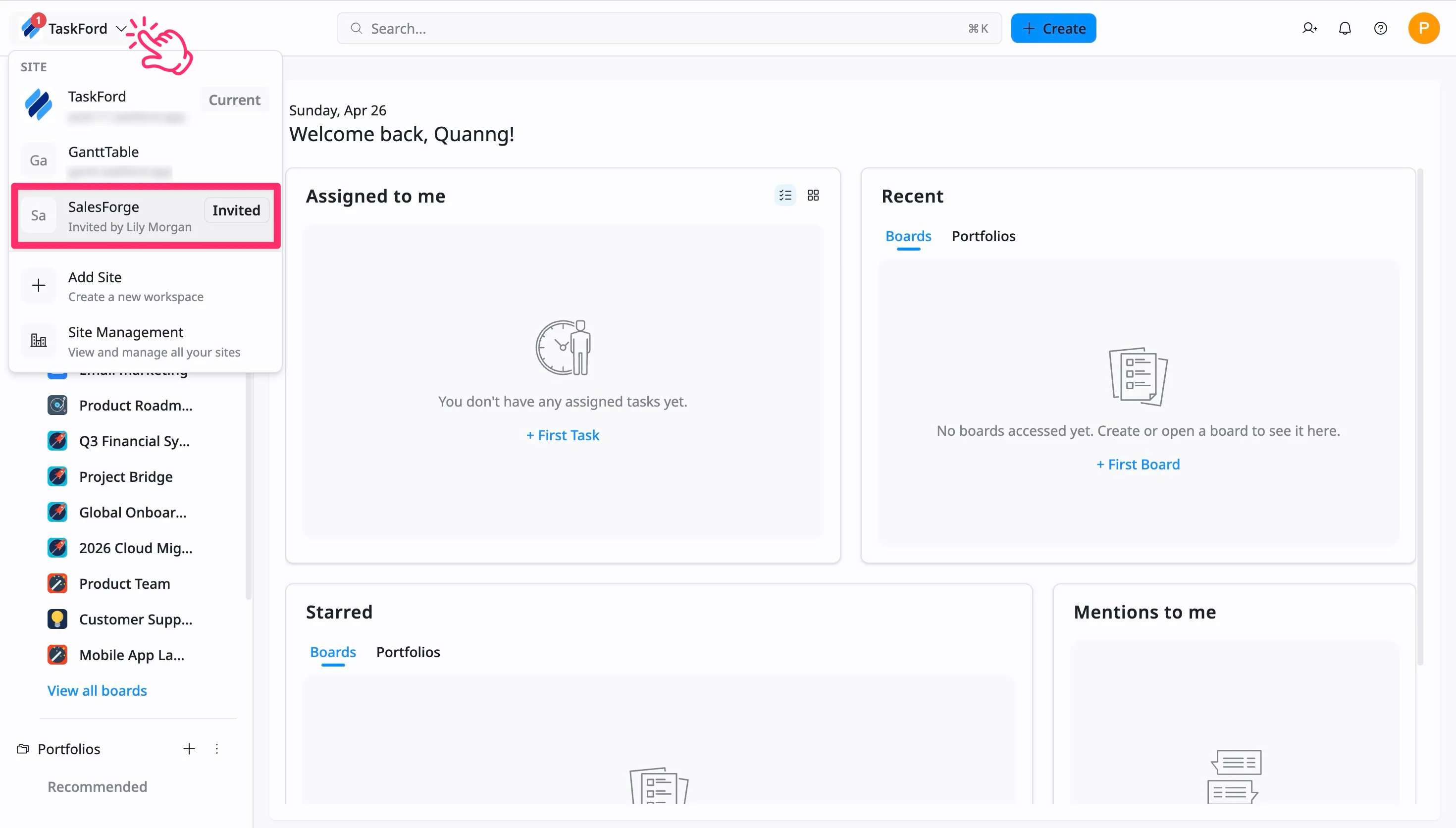Click the Invited badge on SalesForge
This screenshot has width=1456, height=828.
(x=236, y=210)
